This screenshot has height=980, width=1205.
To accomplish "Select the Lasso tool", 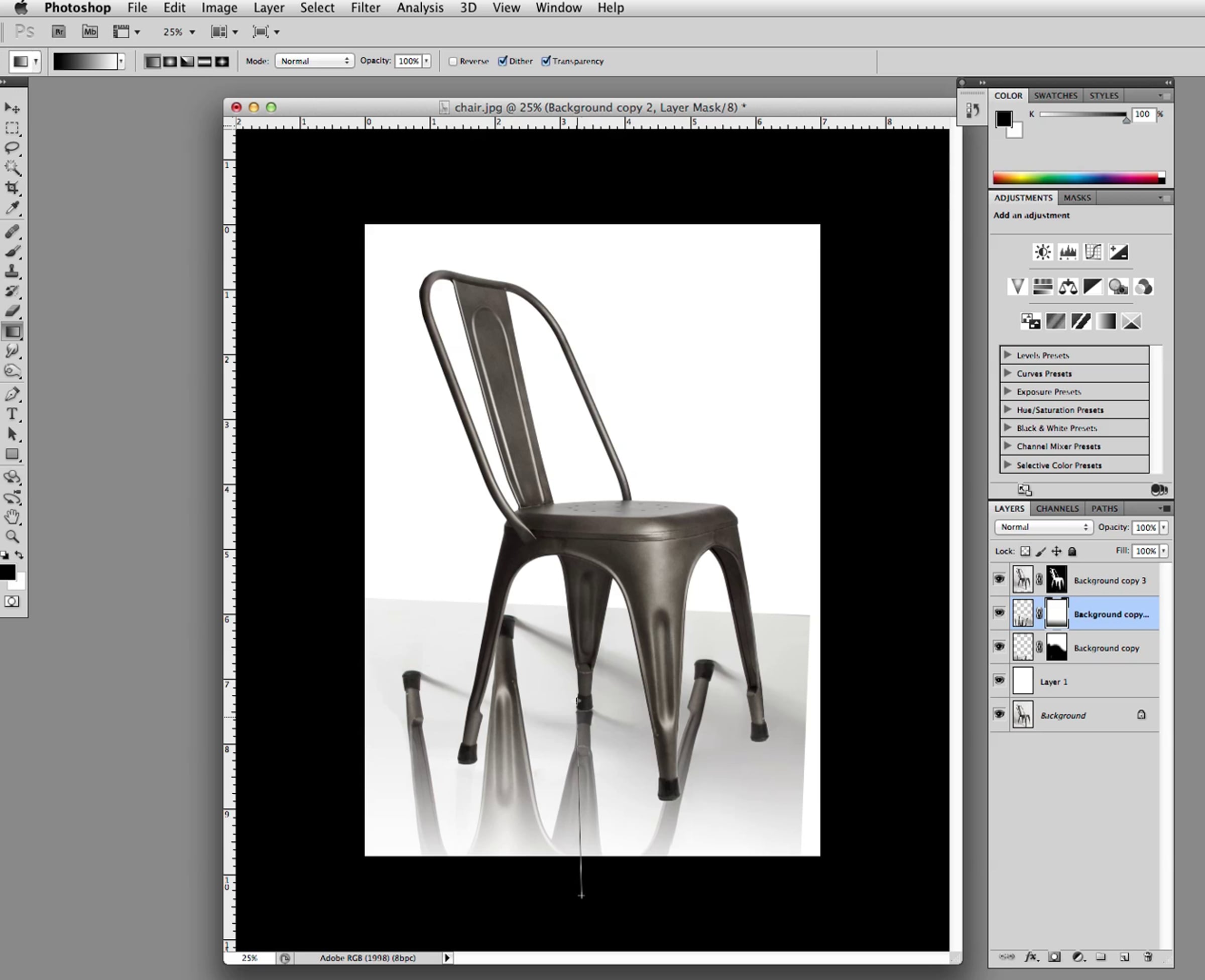I will [x=13, y=148].
